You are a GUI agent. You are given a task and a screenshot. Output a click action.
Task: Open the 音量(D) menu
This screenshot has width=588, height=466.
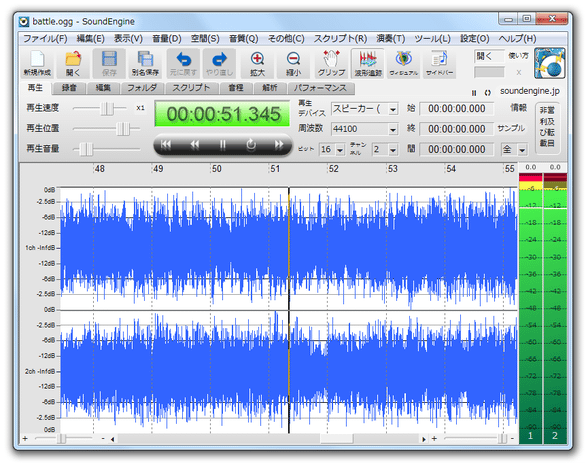point(166,39)
